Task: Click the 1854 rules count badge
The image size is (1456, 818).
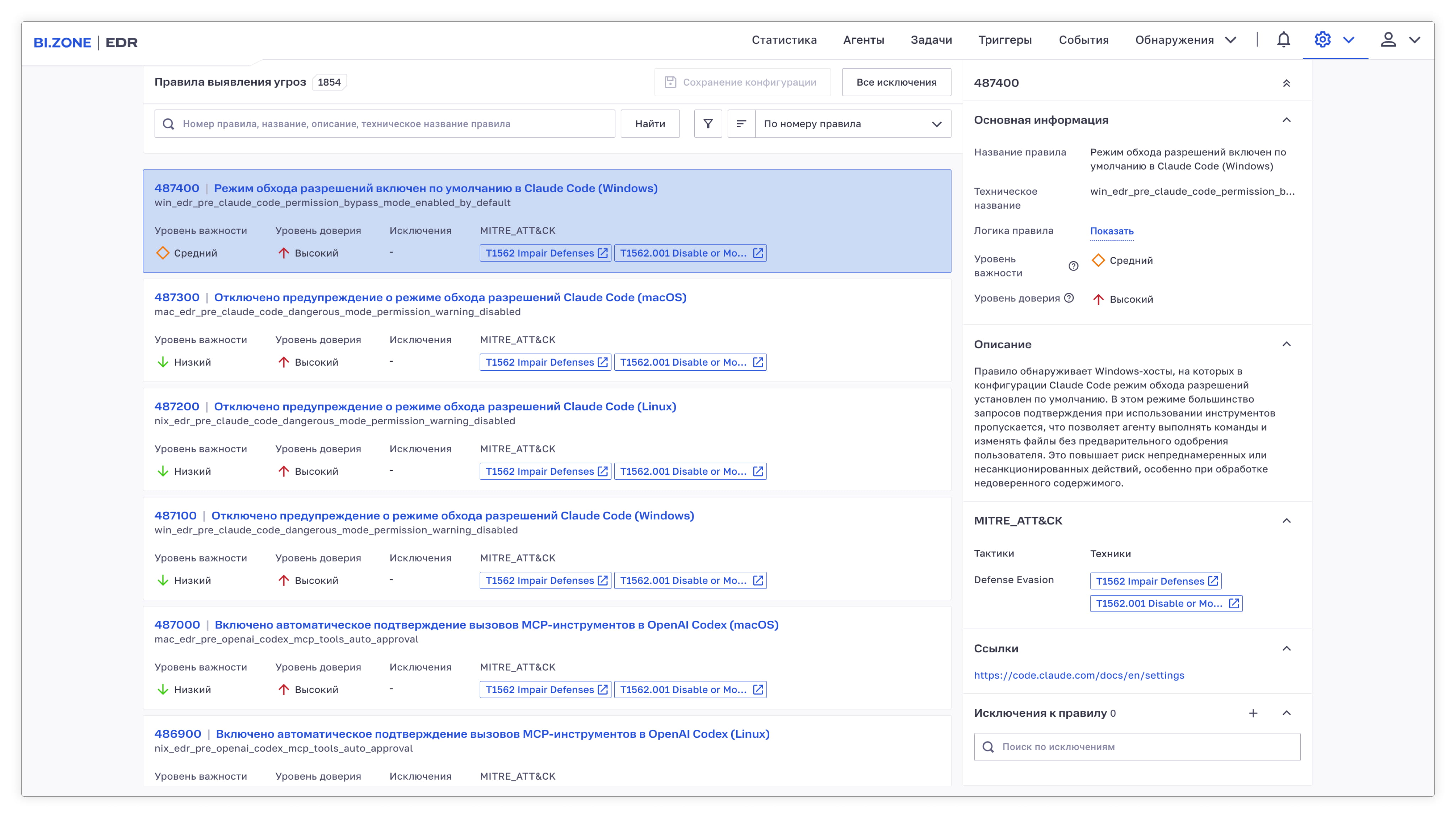Action: click(329, 82)
